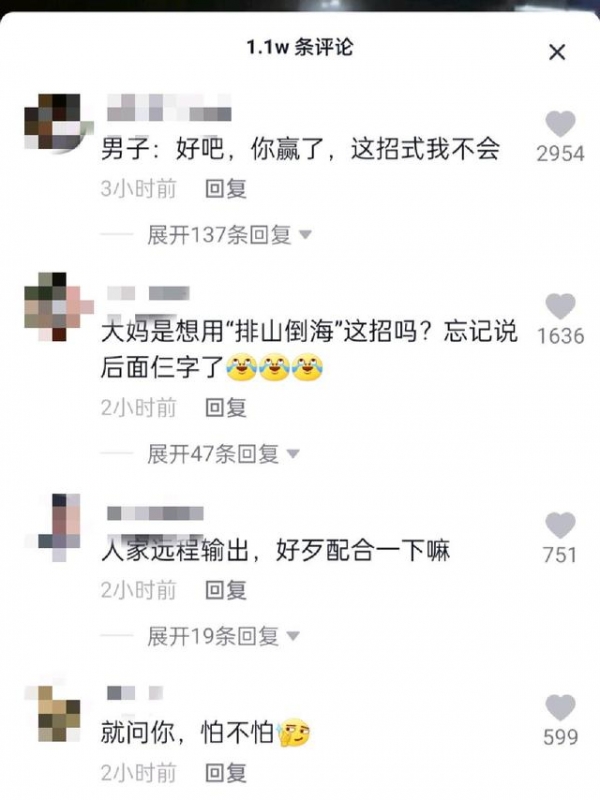Screen dimensions: 600x800
Task: Expand the 19 replies thread
Action: click(223, 636)
